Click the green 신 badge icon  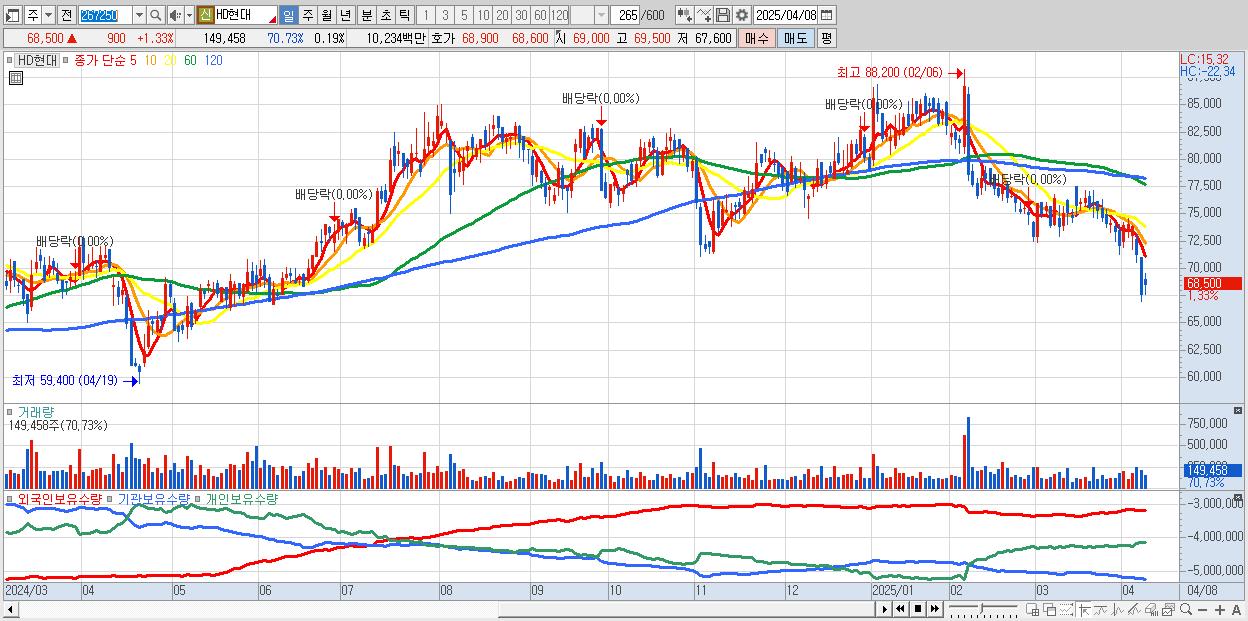205,15
